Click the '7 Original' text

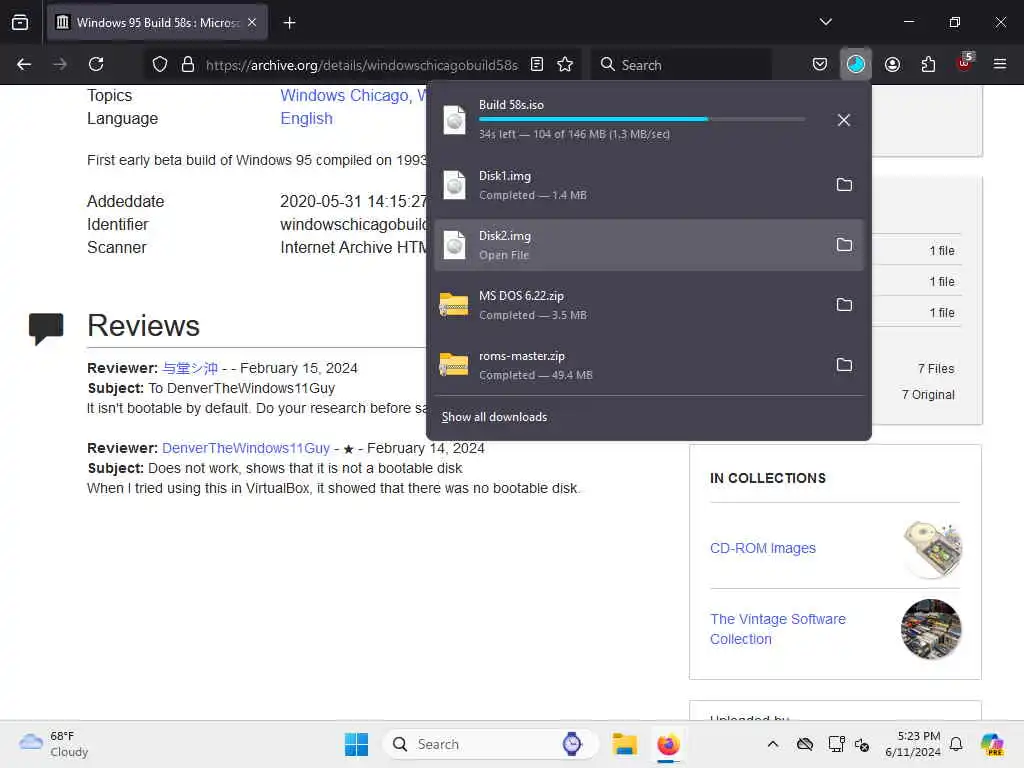click(x=928, y=394)
